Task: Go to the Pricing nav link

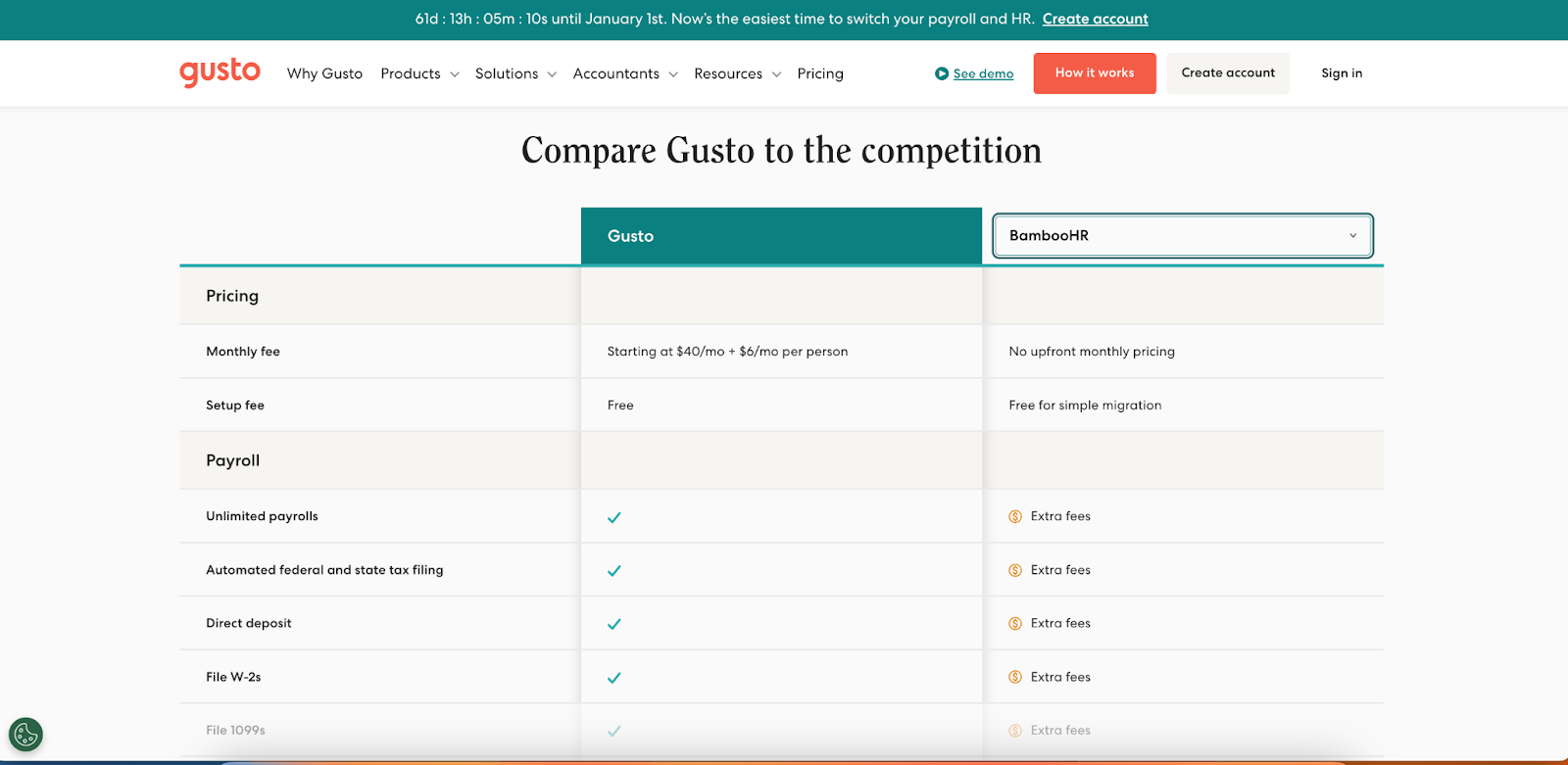Action: point(820,73)
